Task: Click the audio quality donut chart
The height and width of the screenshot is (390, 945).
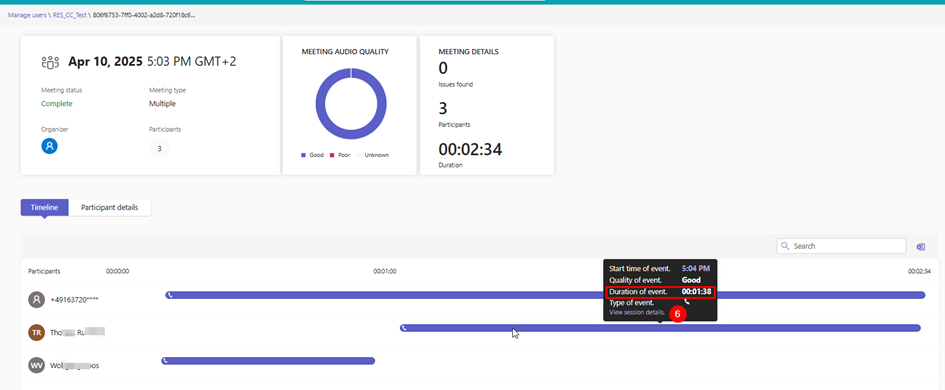Action: [x=351, y=104]
